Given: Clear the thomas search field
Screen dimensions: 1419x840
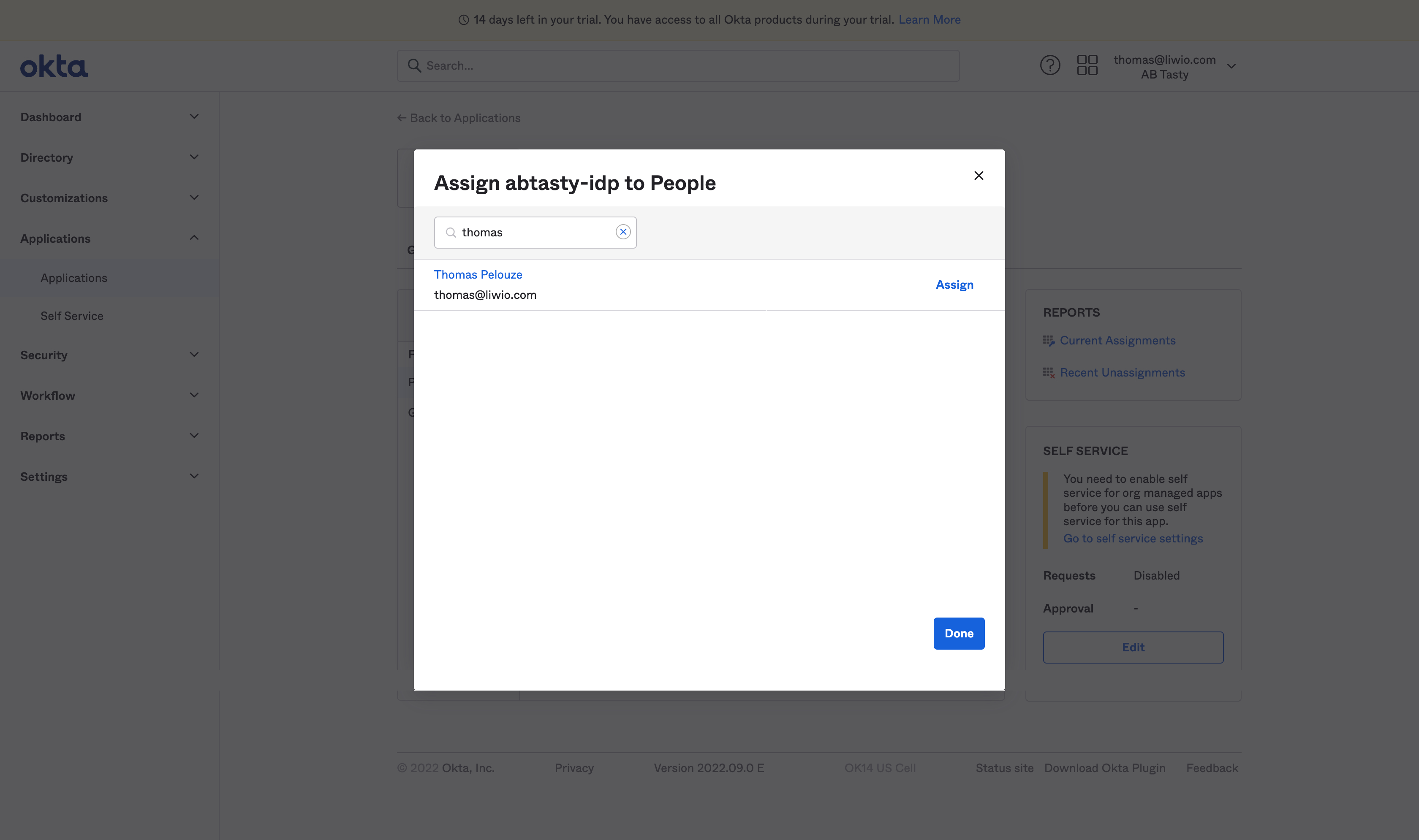Looking at the screenshot, I should 623,232.
